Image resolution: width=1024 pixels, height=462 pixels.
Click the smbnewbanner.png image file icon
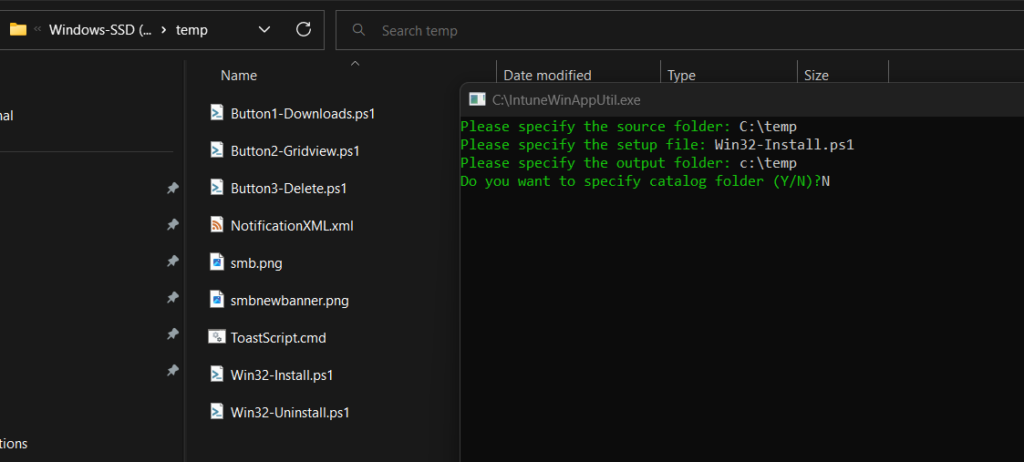(x=216, y=299)
